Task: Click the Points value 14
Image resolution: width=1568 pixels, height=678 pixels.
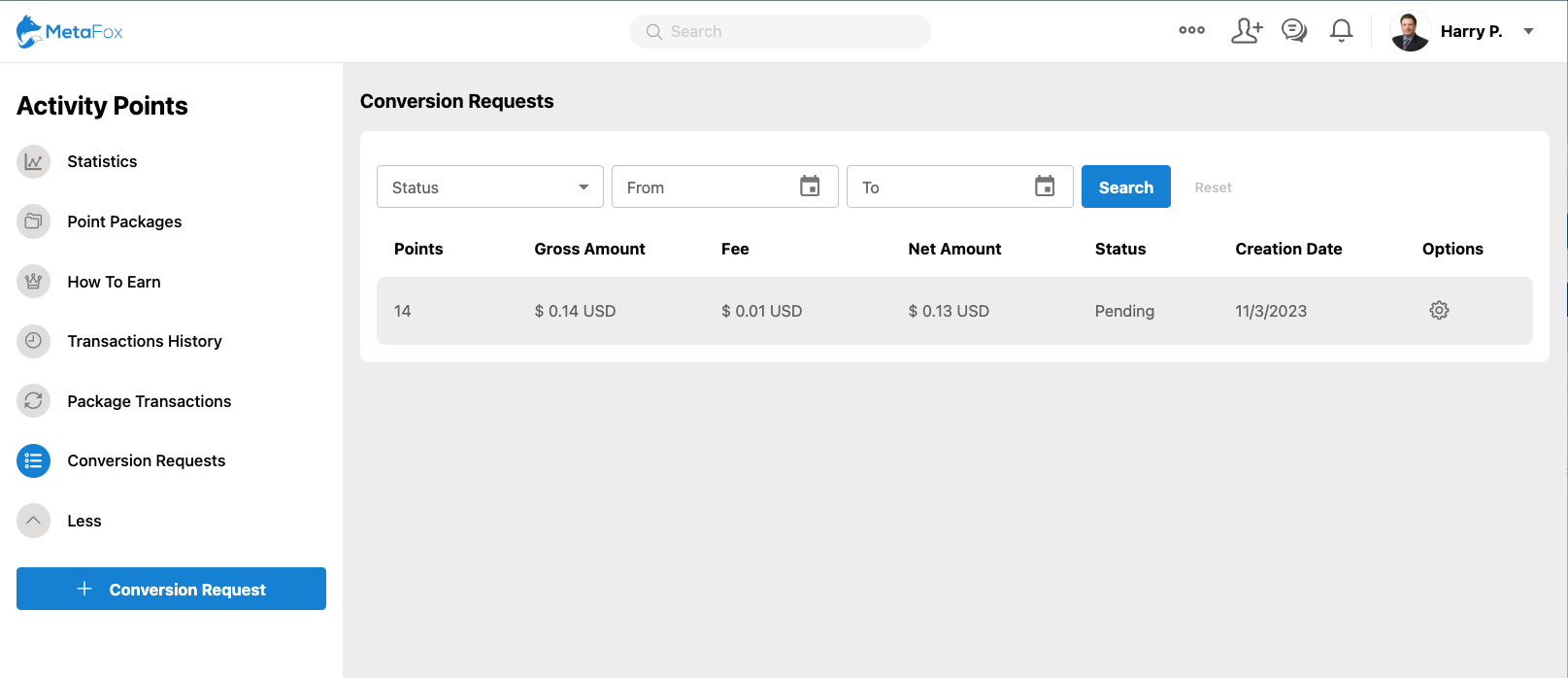Action: [x=402, y=311]
